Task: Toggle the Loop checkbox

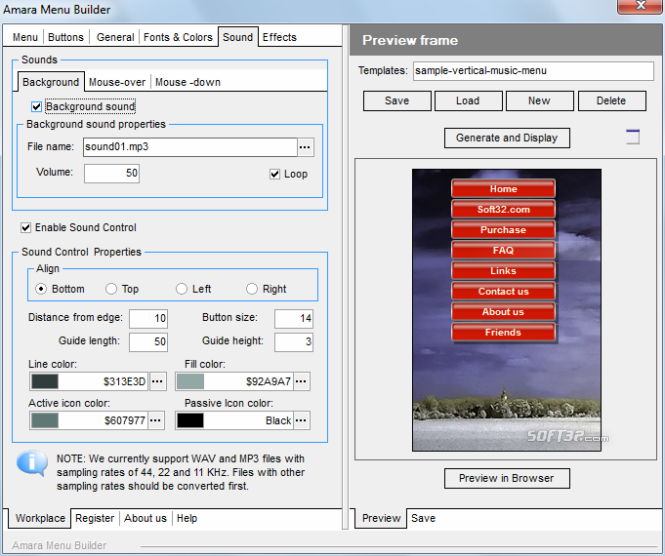Action: point(275,174)
